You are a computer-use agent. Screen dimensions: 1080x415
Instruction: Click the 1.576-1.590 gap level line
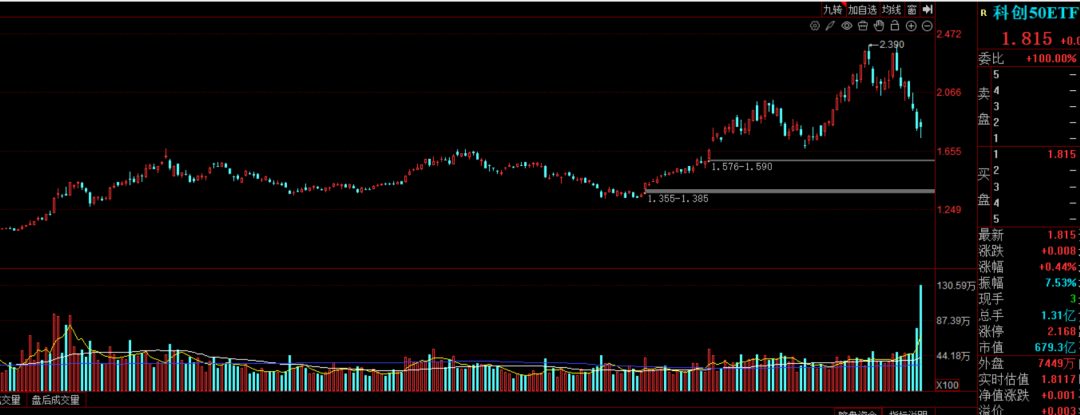pos(821,160)
